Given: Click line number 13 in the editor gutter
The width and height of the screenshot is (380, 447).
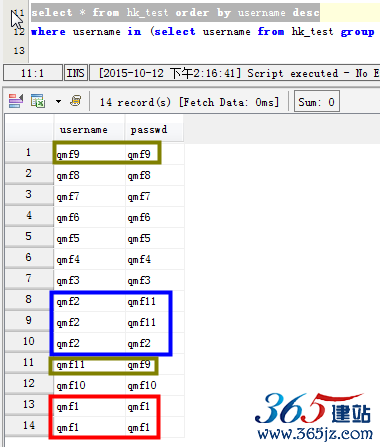Looking at the screenshot, I should tap(19, 51).
